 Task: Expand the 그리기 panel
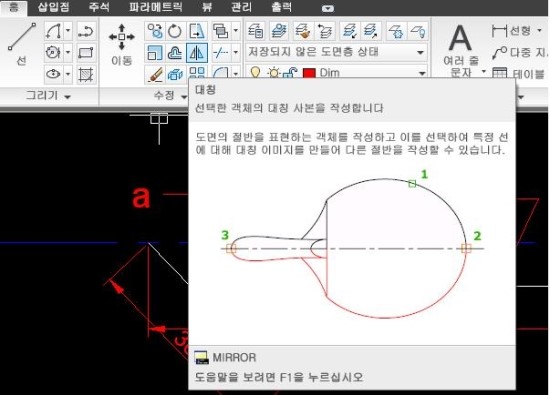(48, 96)
